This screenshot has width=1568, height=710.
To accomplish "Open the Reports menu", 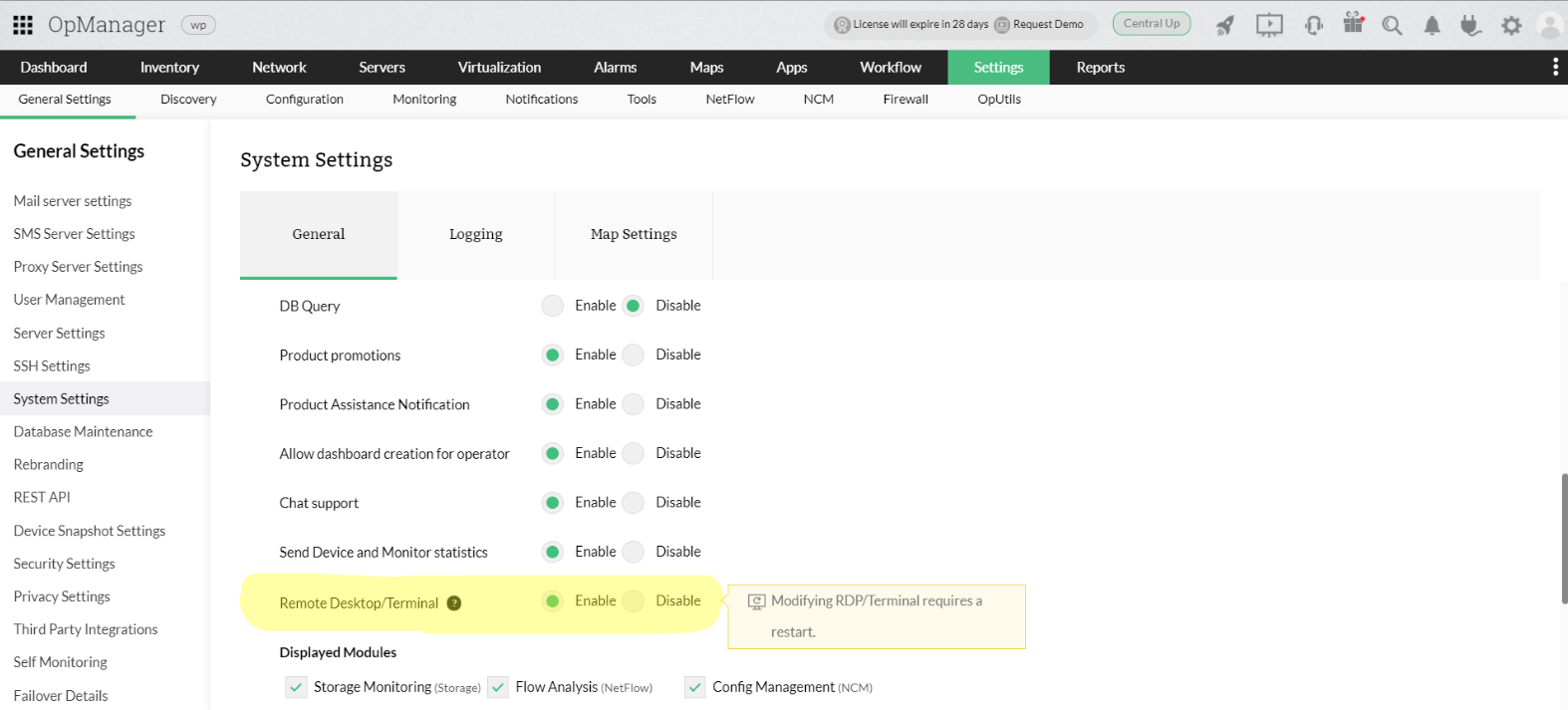I will tap(1100, 68).
